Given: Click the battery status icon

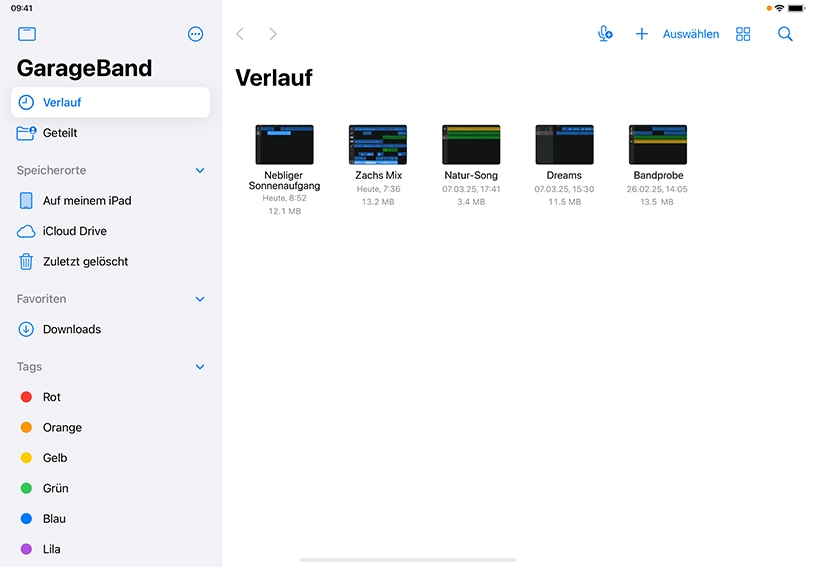Looking at the screenshot, I should 796,8.
